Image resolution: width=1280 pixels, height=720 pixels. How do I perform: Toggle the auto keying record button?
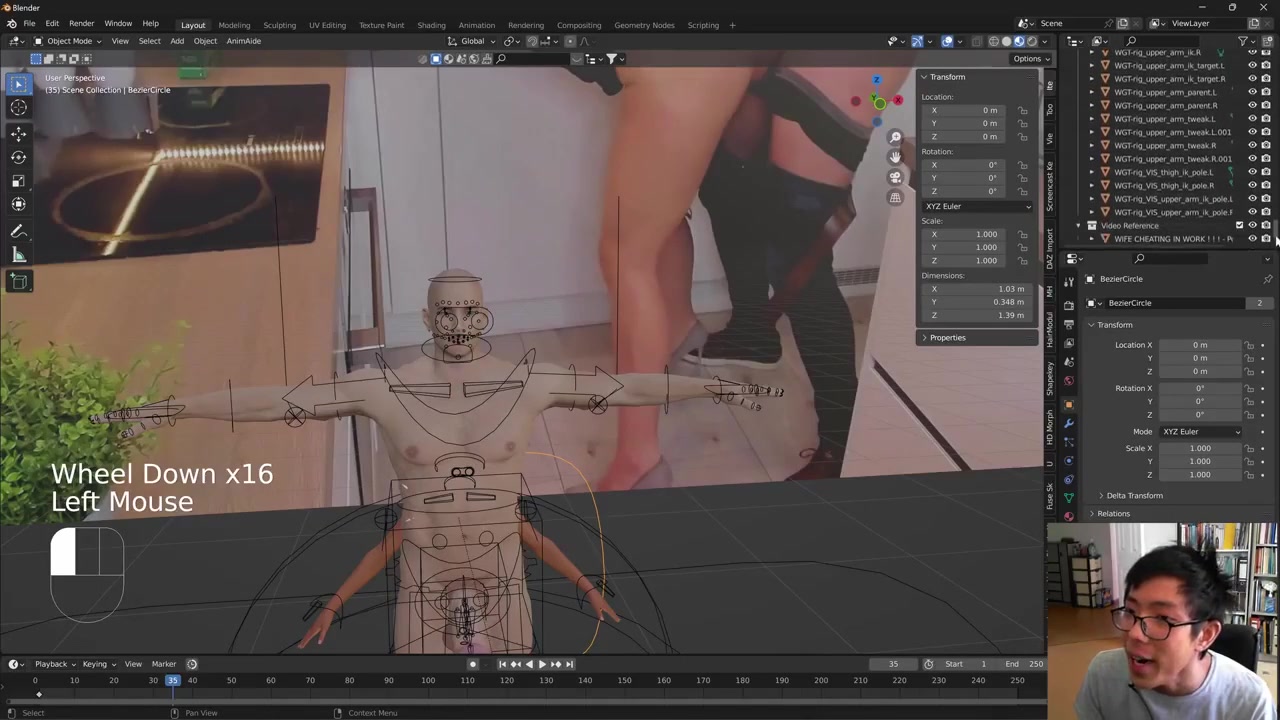473,664
